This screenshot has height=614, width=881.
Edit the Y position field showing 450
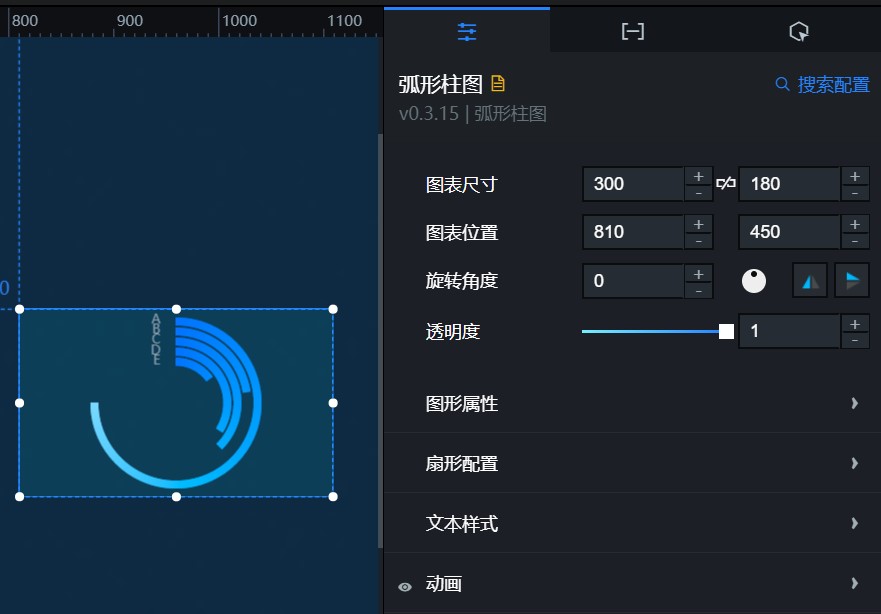(789, 231)
